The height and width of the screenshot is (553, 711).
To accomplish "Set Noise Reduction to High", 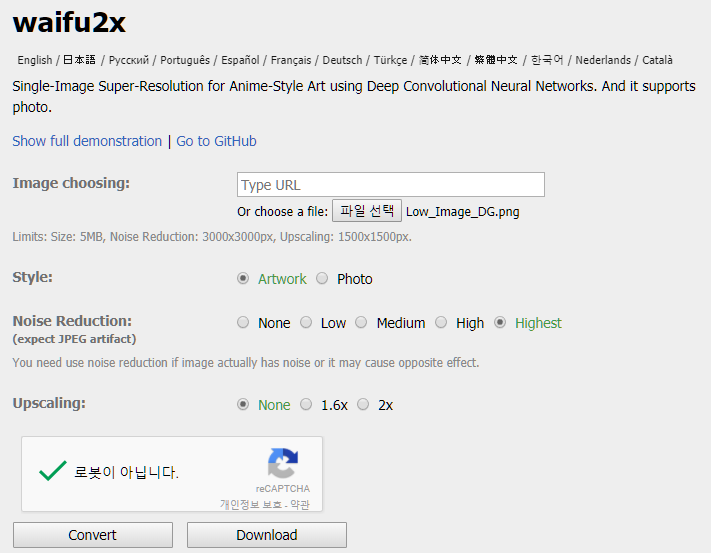I will click(441, 322).
